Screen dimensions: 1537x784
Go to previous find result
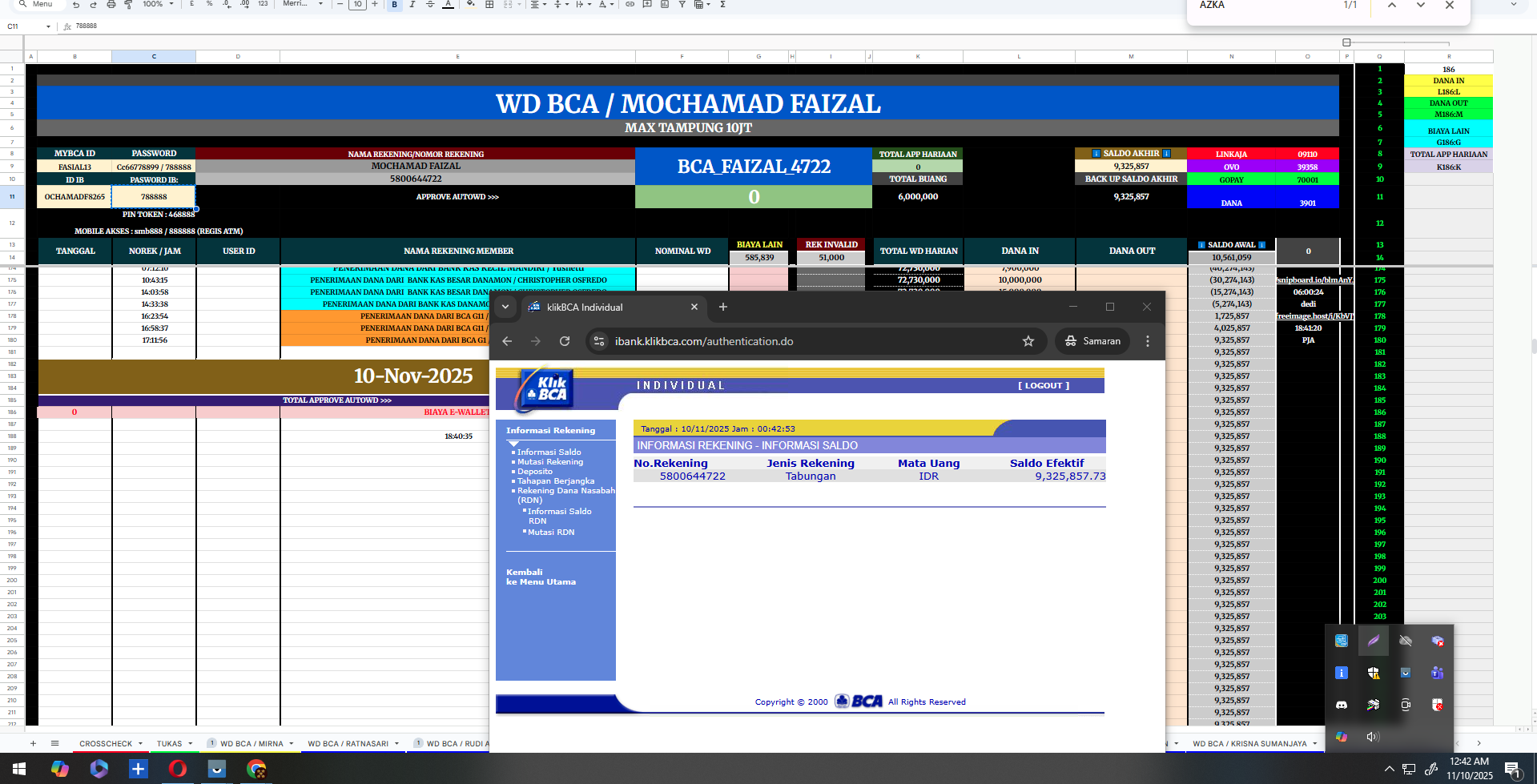(1392, 6)
